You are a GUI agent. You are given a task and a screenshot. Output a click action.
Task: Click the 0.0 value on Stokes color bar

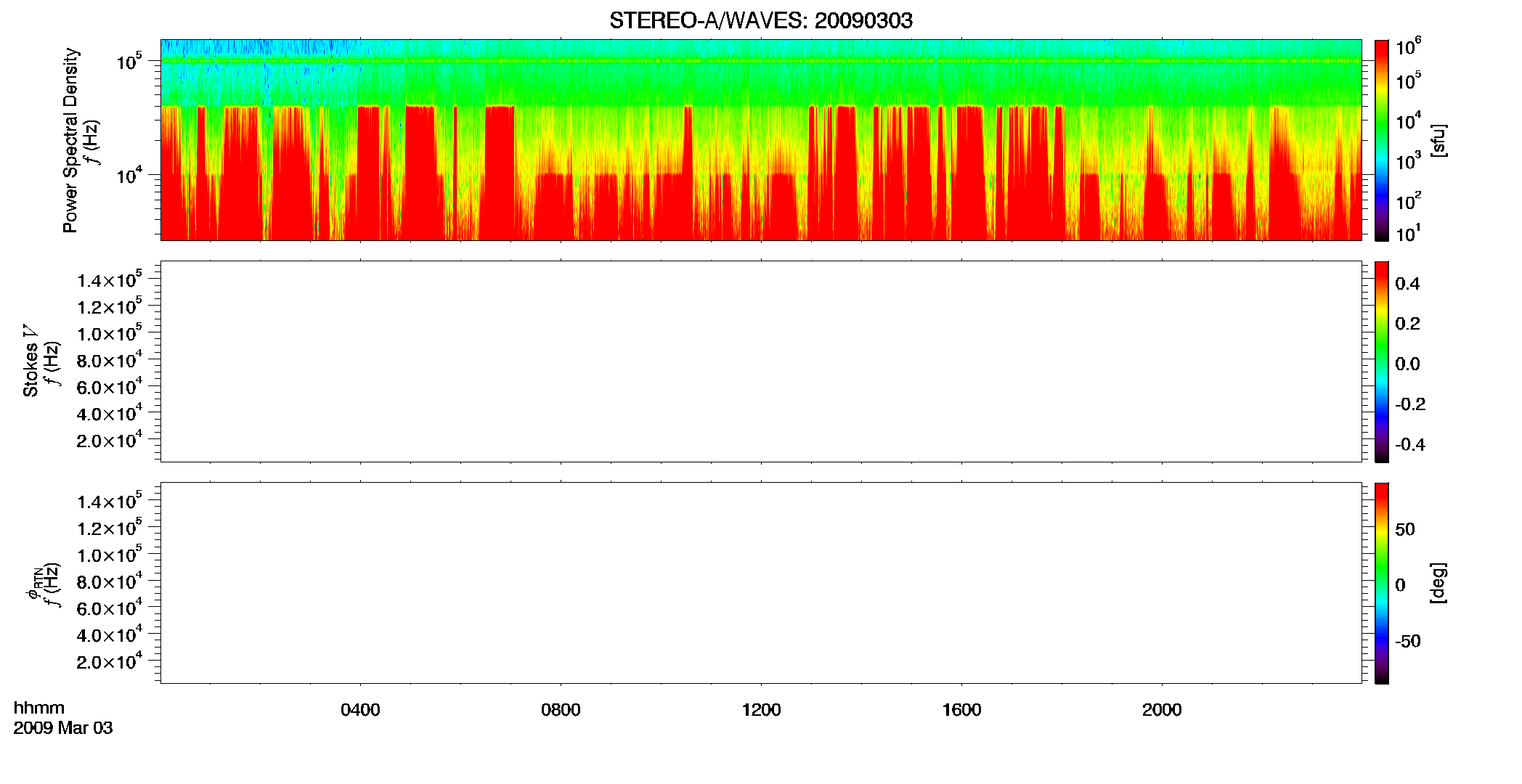pyautogui.click(x=1407, y=364)
